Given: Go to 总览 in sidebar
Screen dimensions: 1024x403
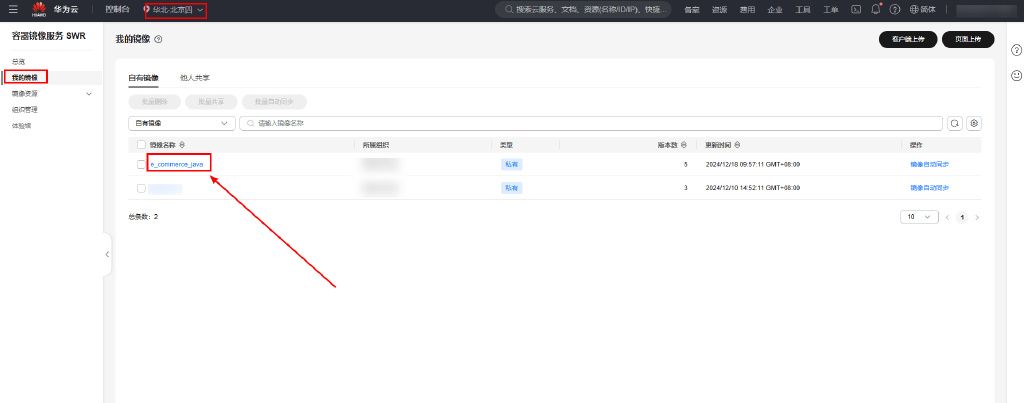Looking at the screenshot, I should (18, 61).
